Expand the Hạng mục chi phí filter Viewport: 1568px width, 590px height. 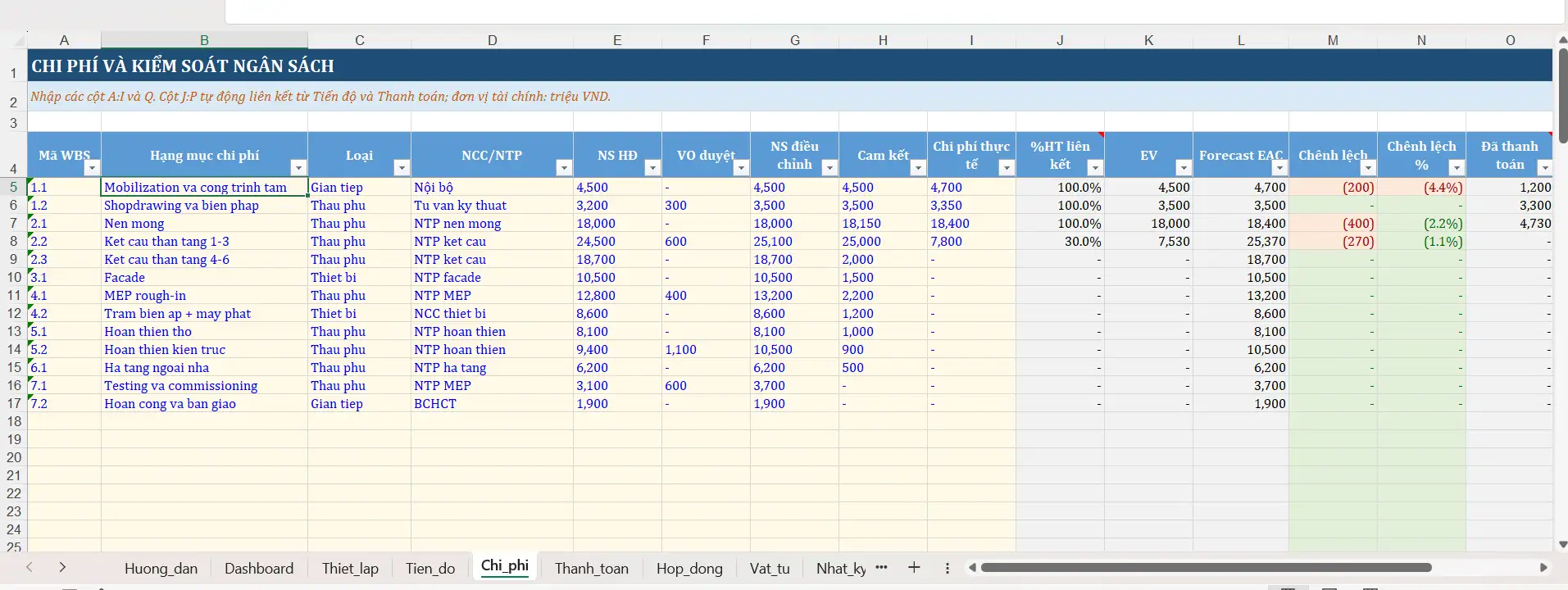pos(298,168)
